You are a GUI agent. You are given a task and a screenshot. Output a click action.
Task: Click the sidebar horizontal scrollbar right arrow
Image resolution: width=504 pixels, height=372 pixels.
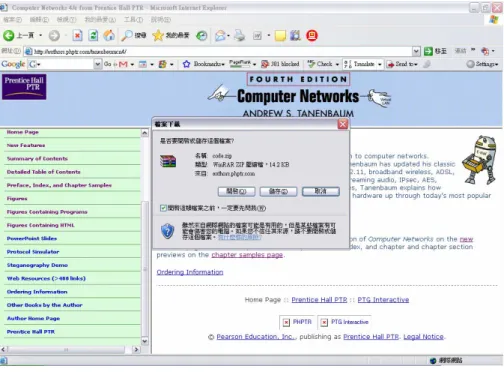click(136, 350)
